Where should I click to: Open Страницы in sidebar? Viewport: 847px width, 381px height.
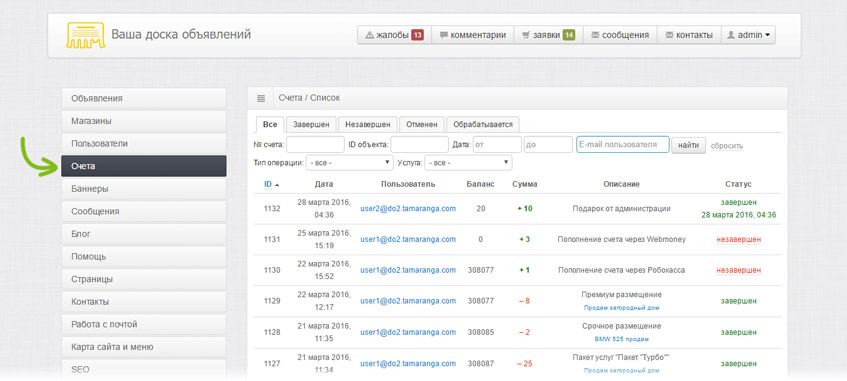(x=144, y=279)
